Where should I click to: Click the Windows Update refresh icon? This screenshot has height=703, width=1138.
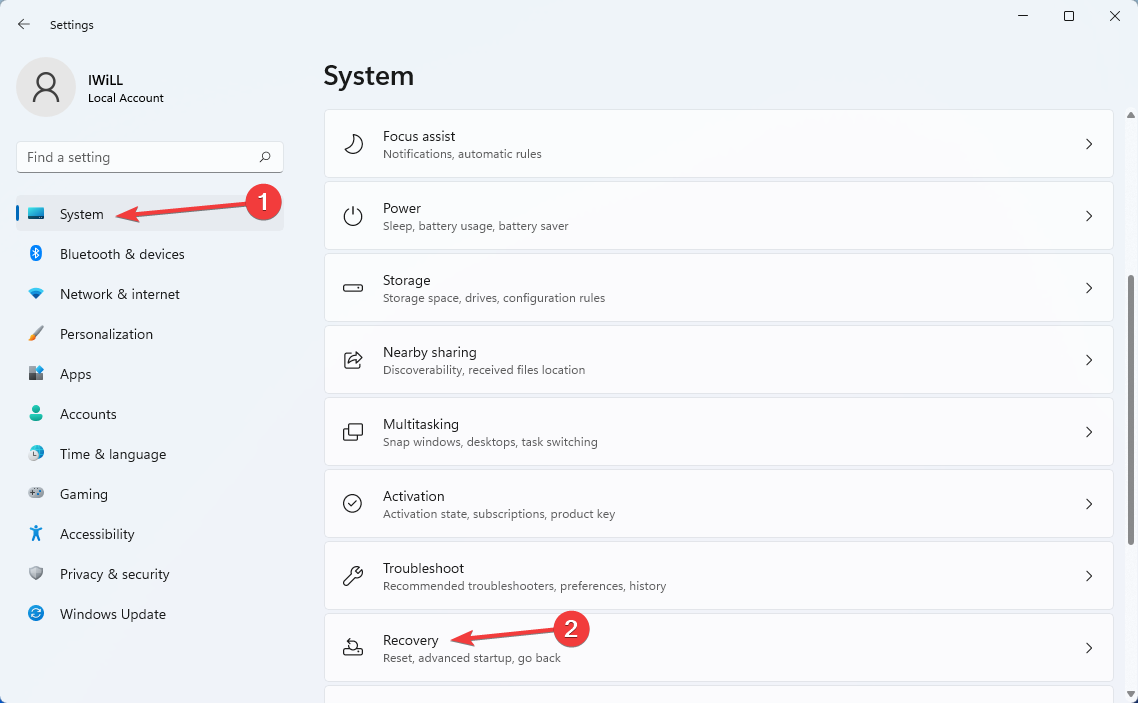click(x=36, y=613)
